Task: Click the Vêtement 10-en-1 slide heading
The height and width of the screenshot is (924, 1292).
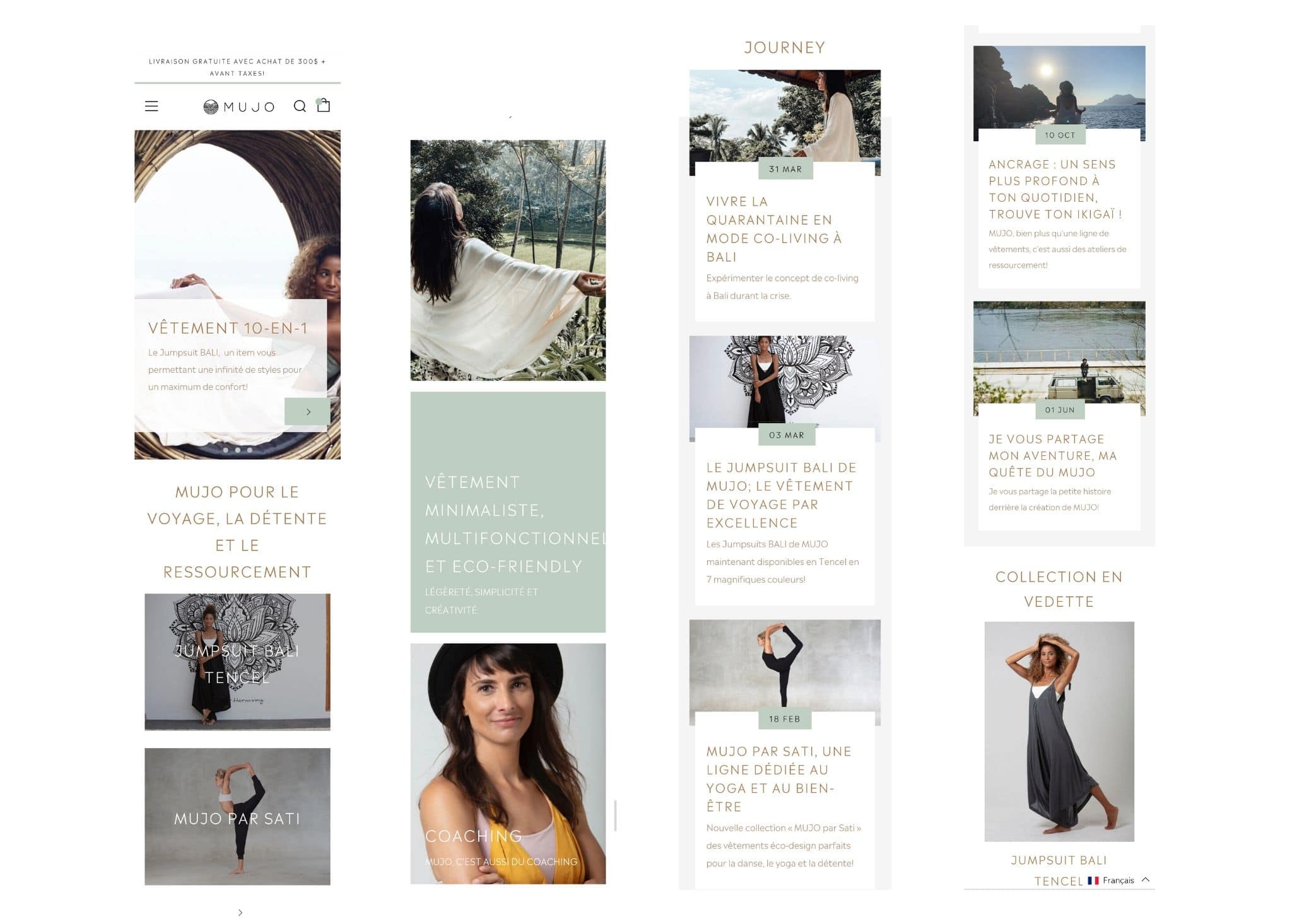Action: 228,328
